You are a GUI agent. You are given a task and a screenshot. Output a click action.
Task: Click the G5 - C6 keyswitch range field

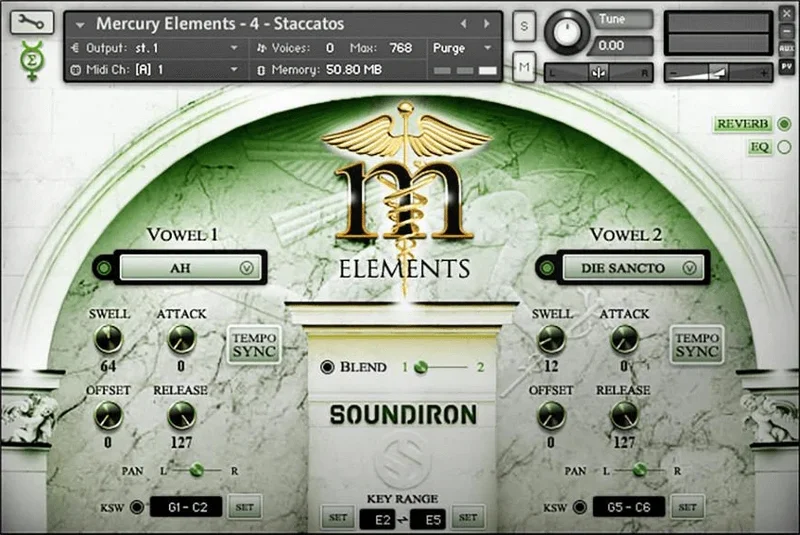(x=629, y=507)
